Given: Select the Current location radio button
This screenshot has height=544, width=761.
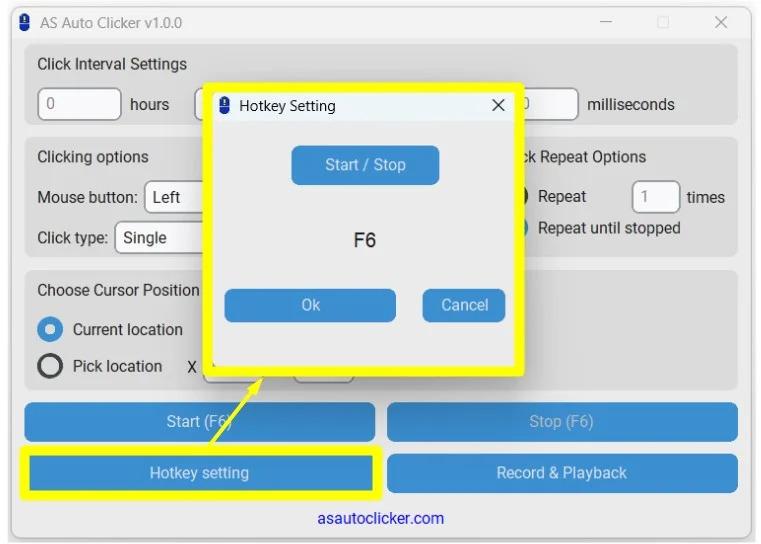Looking at the screenshot, I should (x=50, y=330).
